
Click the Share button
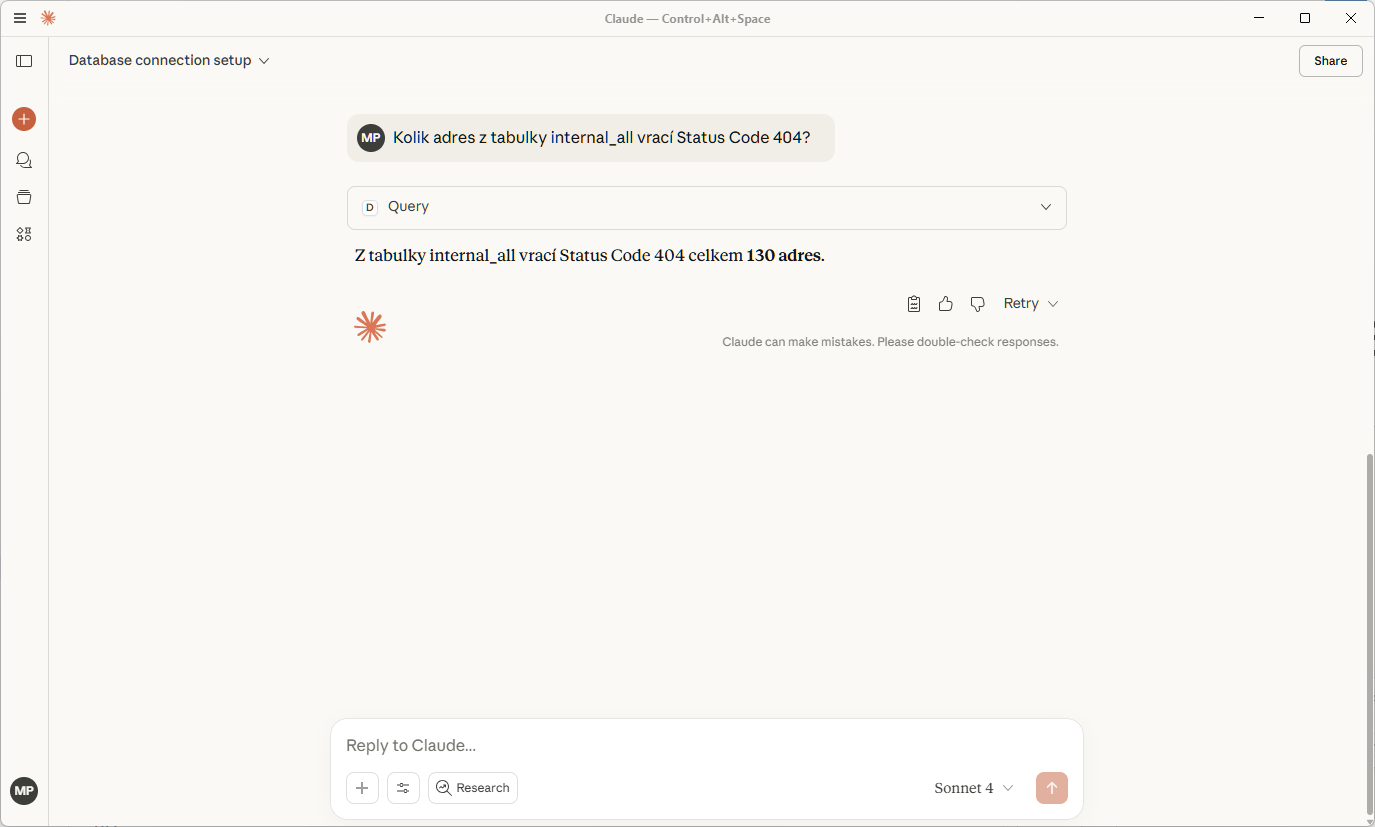1330,61
